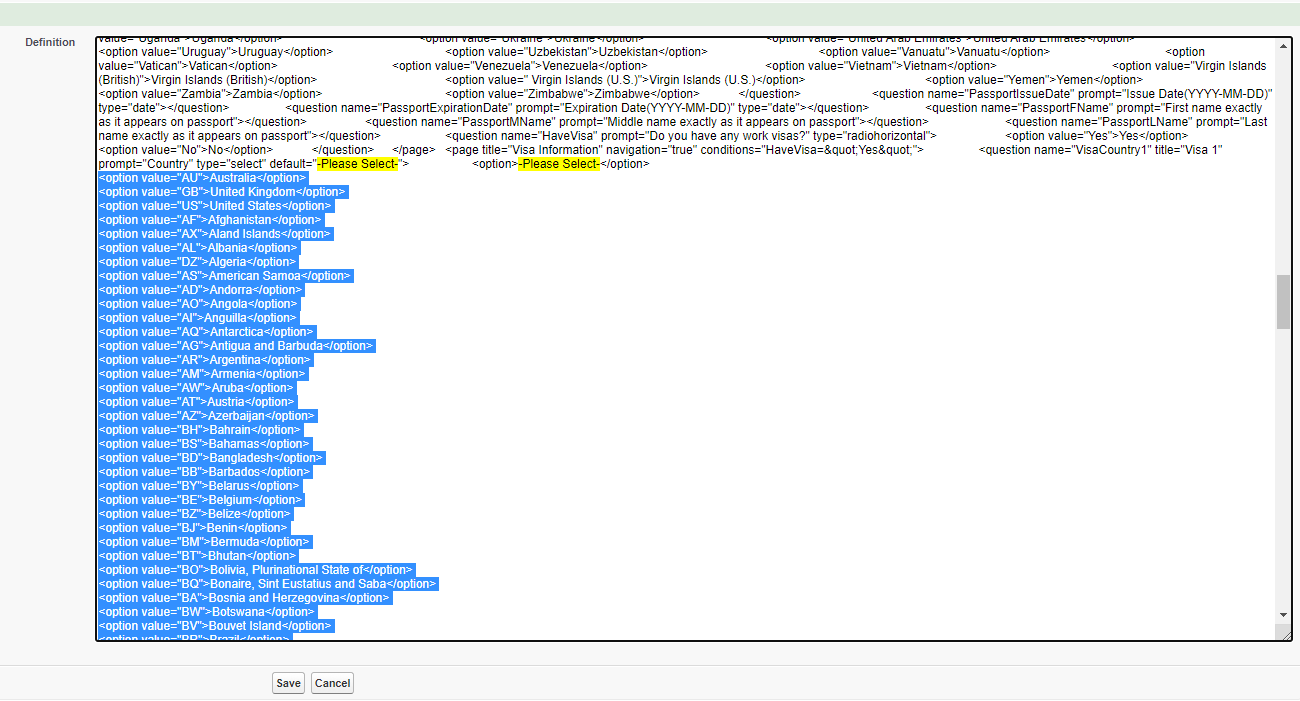Place cursor on the Bermuda option line
The height and width of the screenshot is (701, 1300).
pyautogui.click(x=205, y=542)
